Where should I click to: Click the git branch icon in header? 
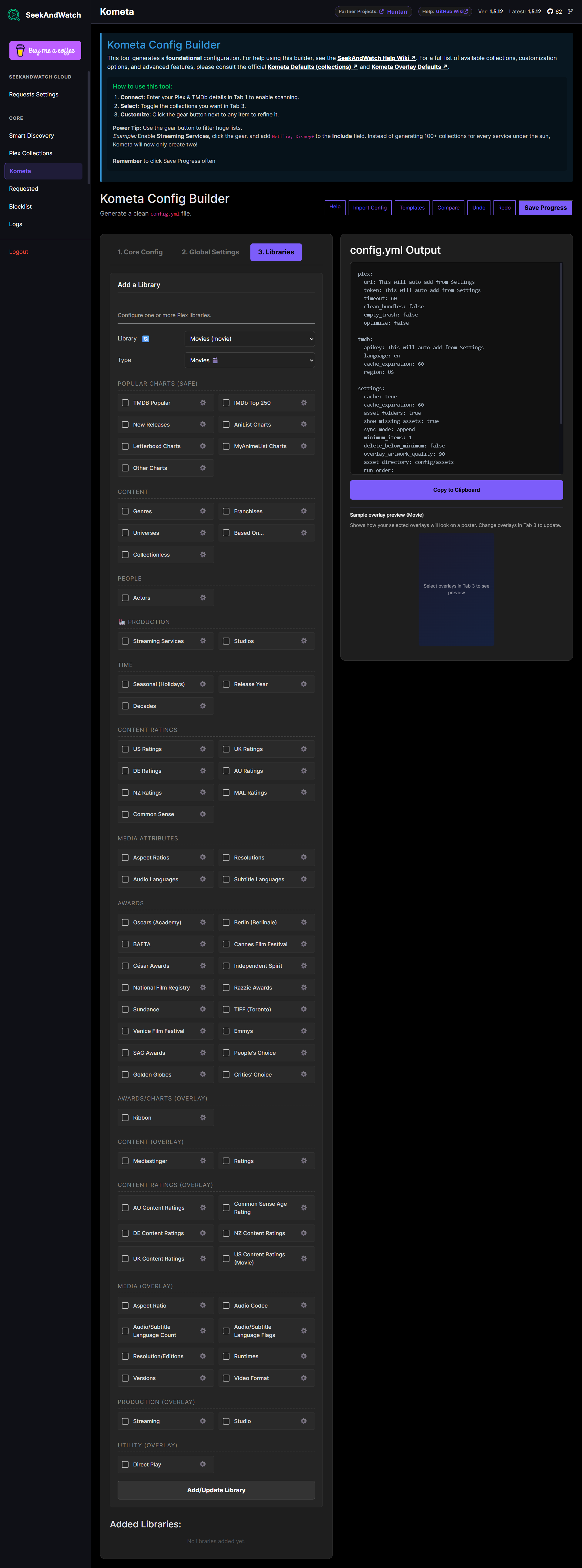point(570,12)
